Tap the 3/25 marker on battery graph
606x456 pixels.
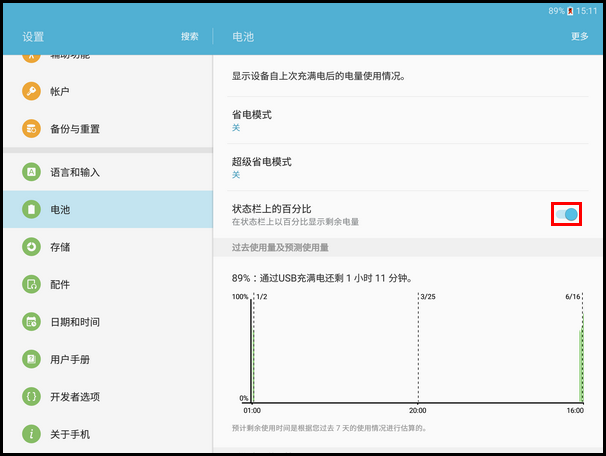(x=428, y=297)
